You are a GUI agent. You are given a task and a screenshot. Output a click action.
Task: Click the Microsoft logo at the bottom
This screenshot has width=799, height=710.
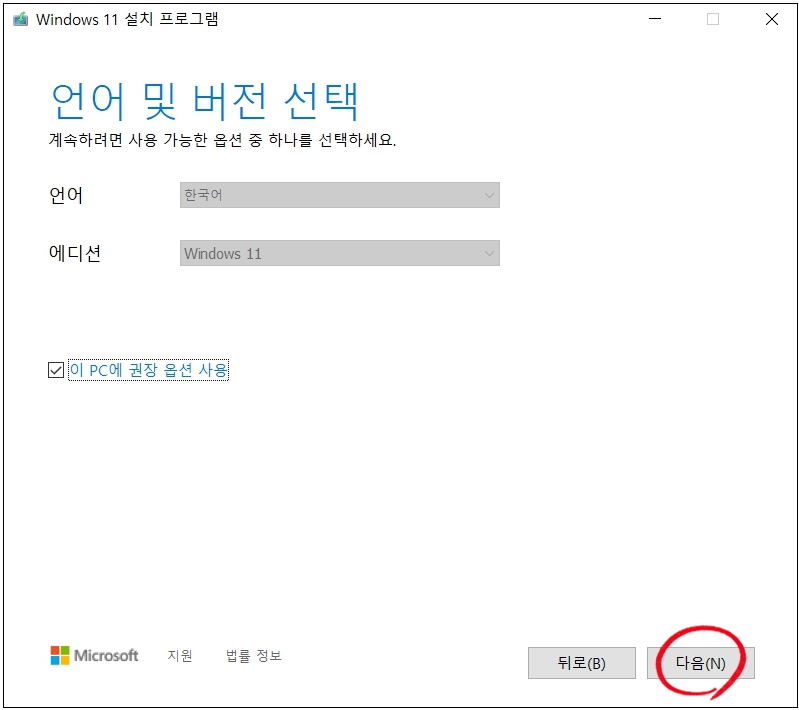pos(94,655)
